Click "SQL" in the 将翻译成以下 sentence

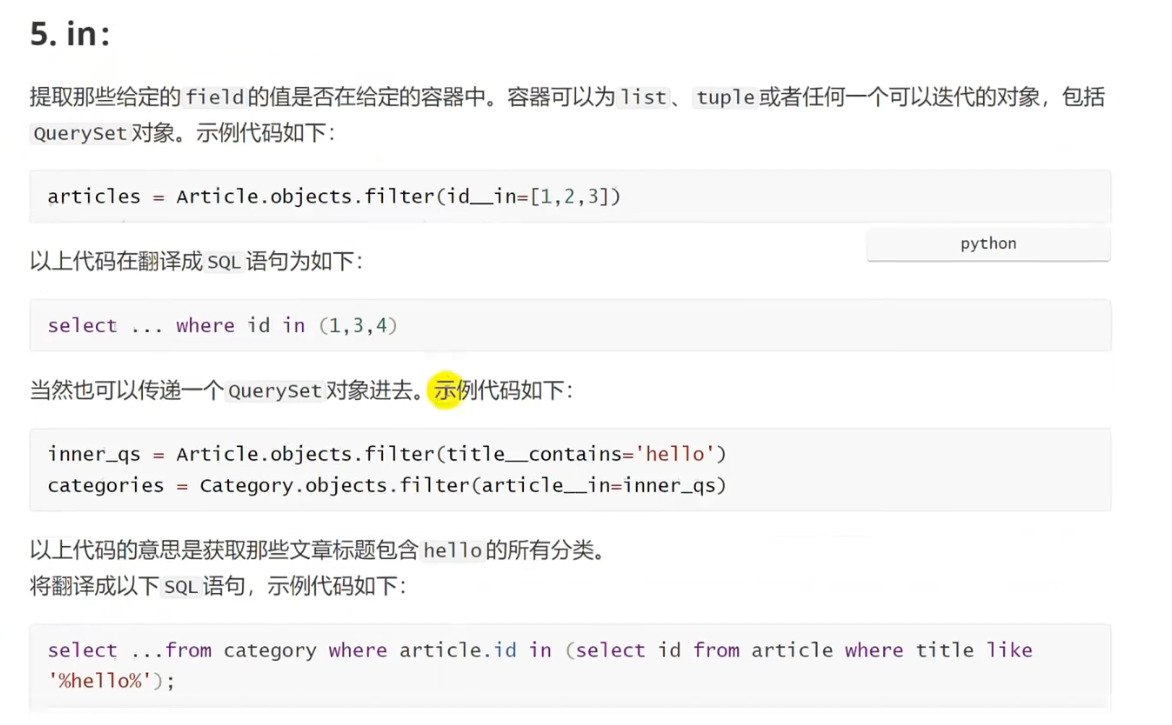pyautogui.click(x=181, y=587)
